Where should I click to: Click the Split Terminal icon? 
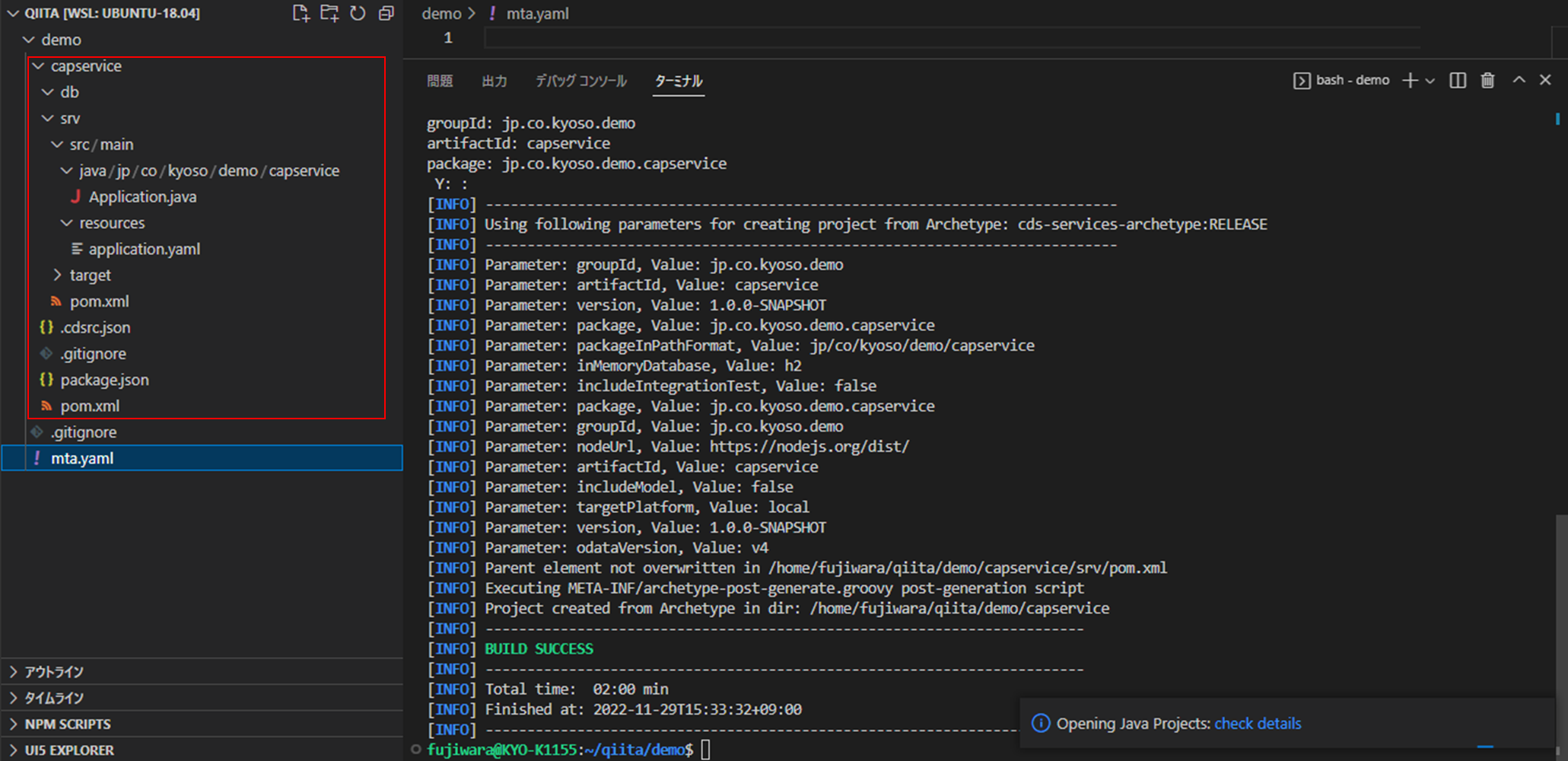1458,80
